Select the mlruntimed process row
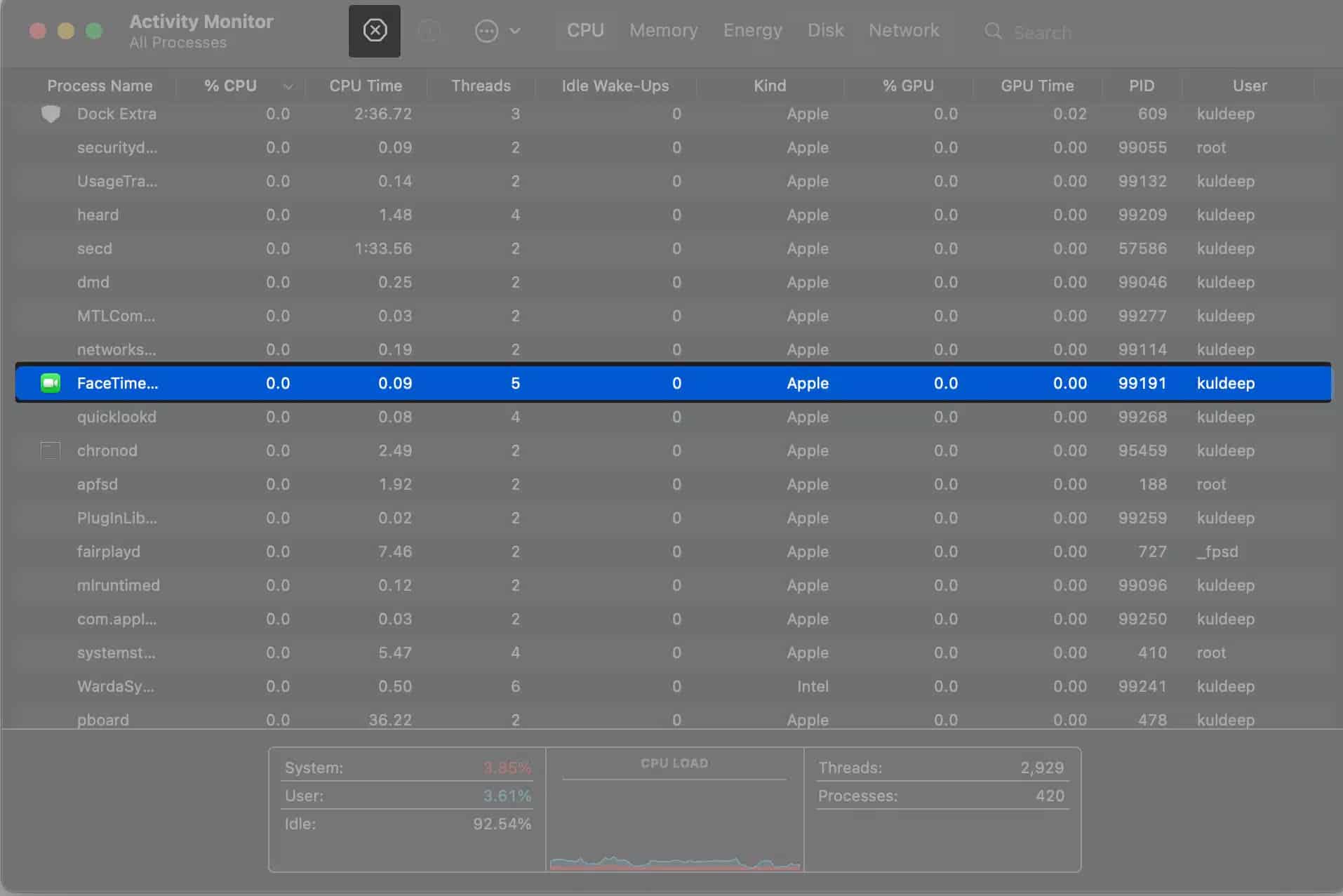Image resolution: width=1343 pixels, height=896 pixels. point(673,585)
